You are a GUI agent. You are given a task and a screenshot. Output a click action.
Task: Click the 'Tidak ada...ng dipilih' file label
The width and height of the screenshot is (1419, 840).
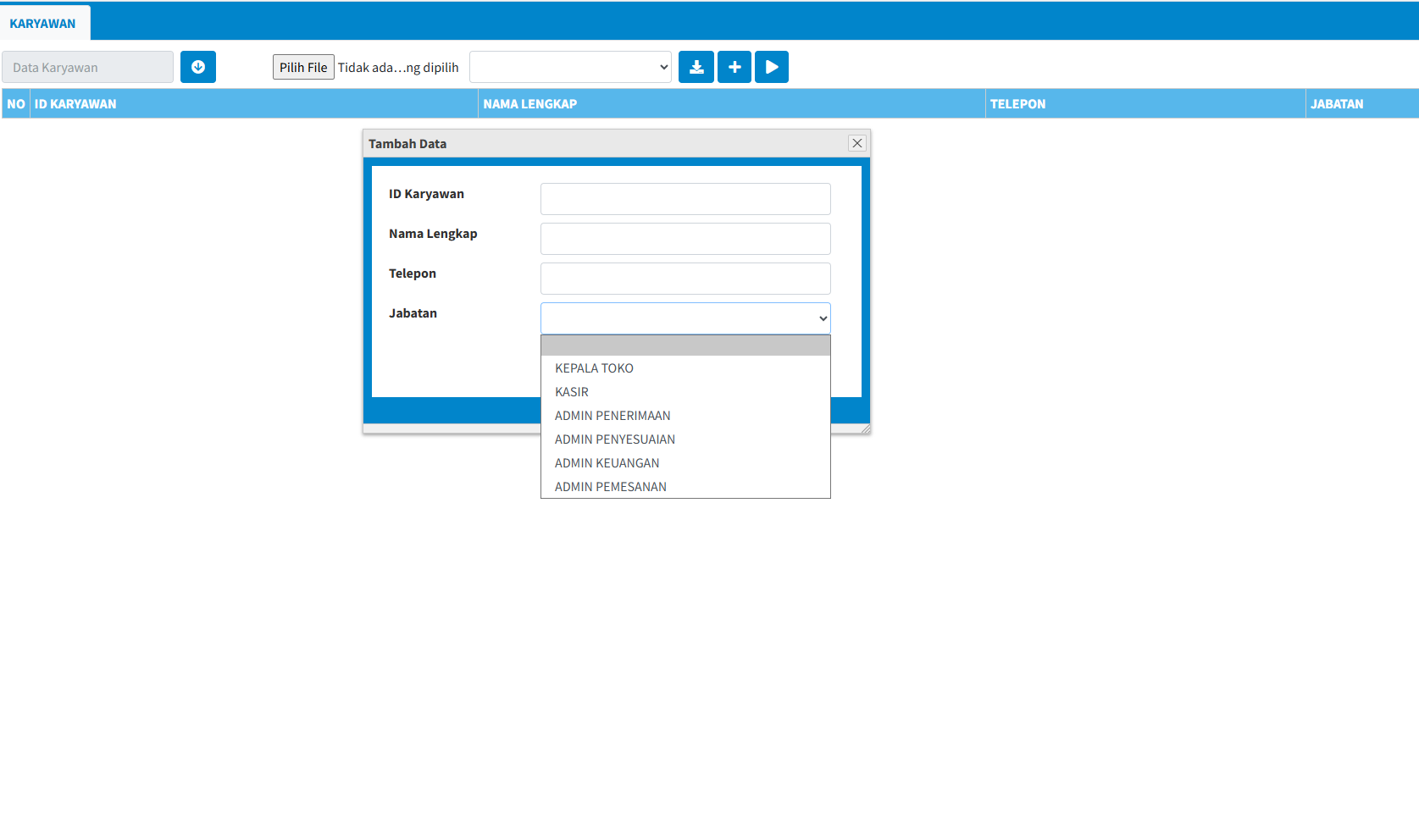398,68
